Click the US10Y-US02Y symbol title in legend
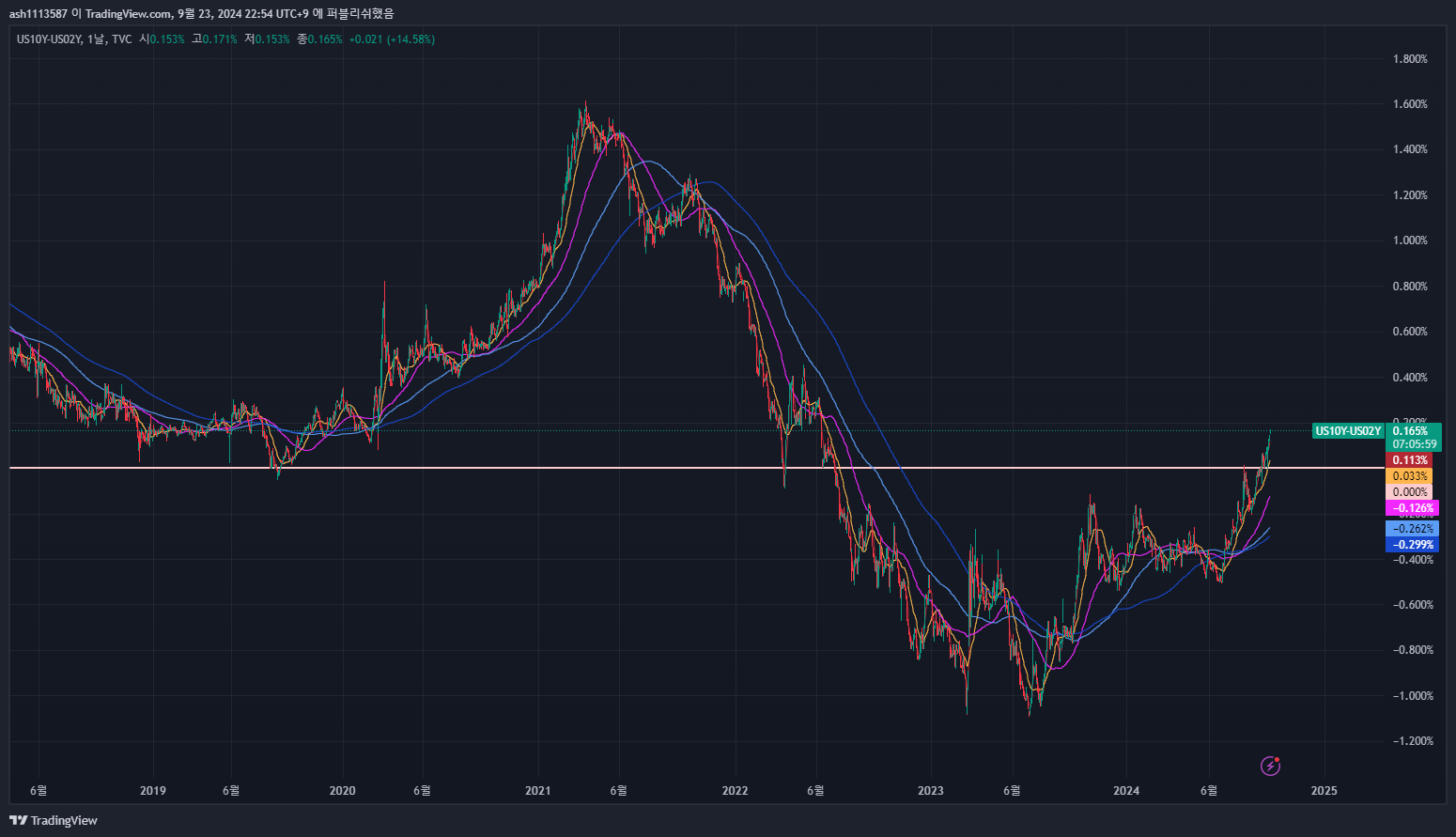Viewport: 1456px width, 837px height. (49, 39)
